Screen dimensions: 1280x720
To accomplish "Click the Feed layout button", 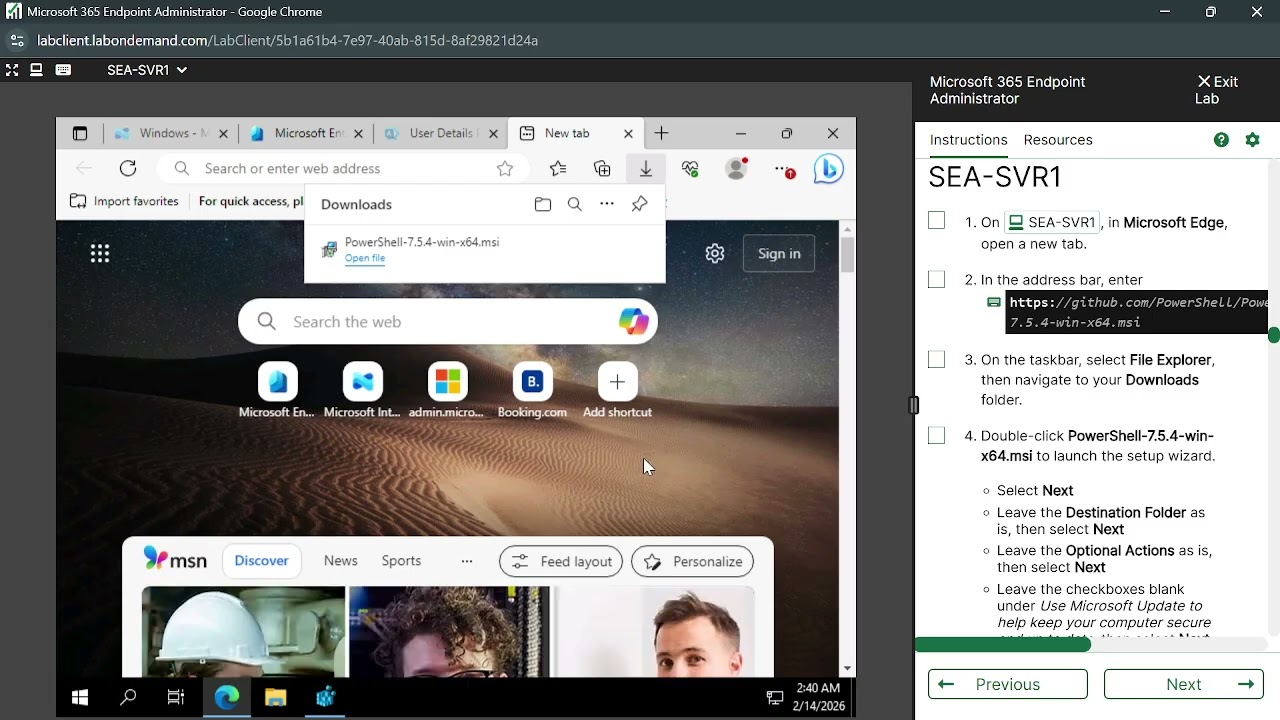I will 561,561.
